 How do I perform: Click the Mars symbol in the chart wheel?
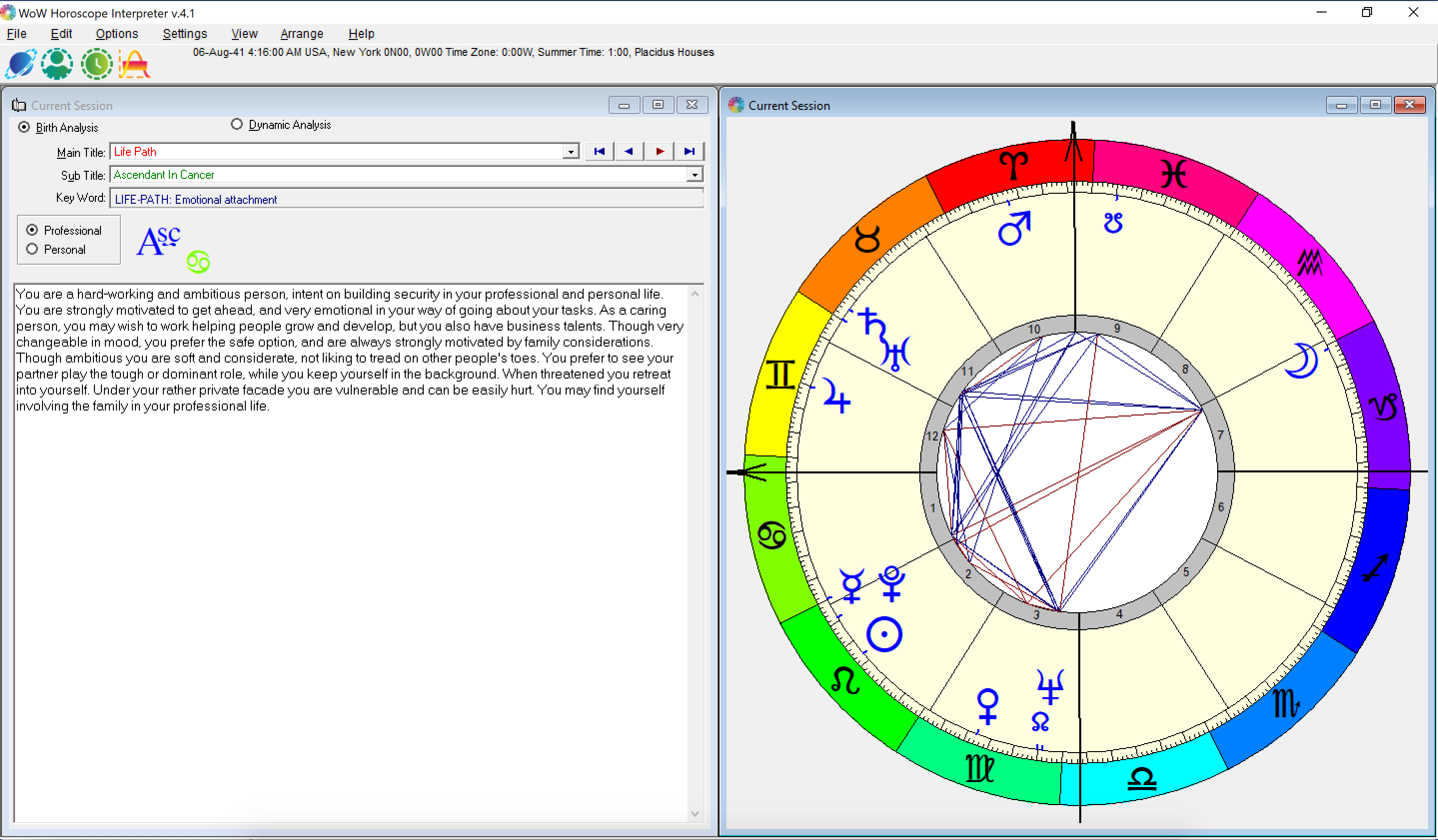(x=1014, y=229)
